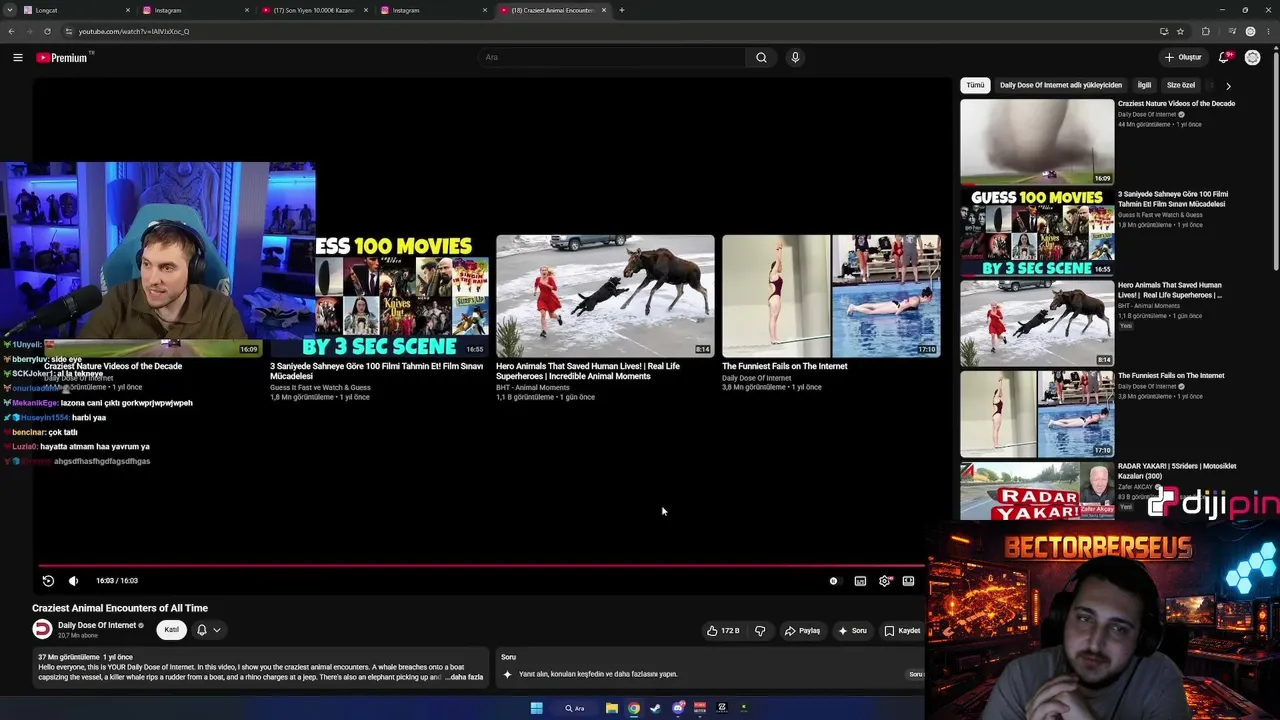Viewport: 1280px width, 720px height.
Task: Like the video with 172 B
Action: pyautogui.click(x=723, y=631)
